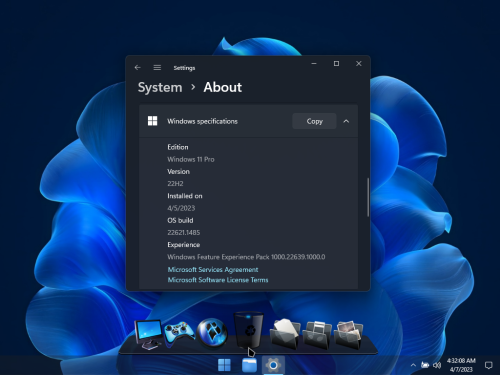Select the 4/5/2023 installed on value
The width and height of the screenshot is (500, 375).
pyautogui.click(x=181, y=208)
